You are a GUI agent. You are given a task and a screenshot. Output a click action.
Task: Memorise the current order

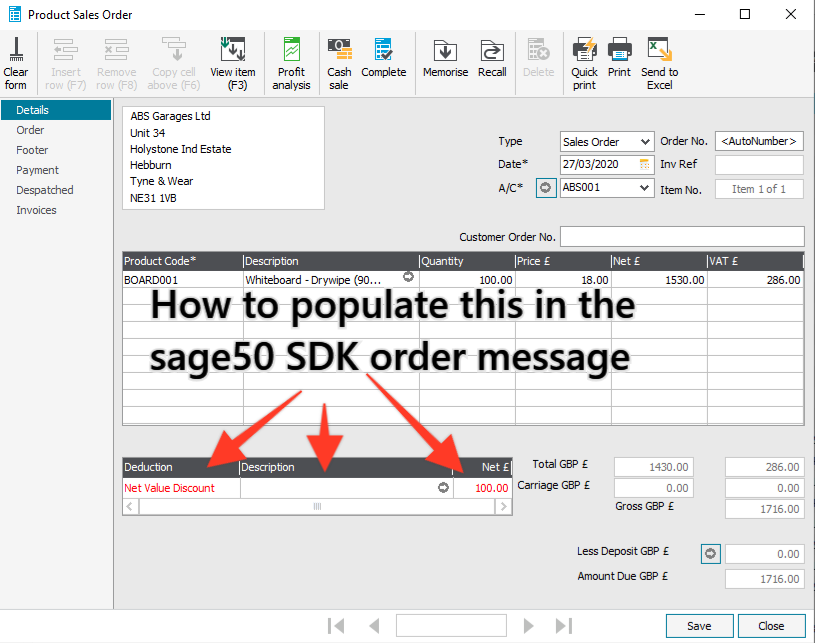(445, 57)
